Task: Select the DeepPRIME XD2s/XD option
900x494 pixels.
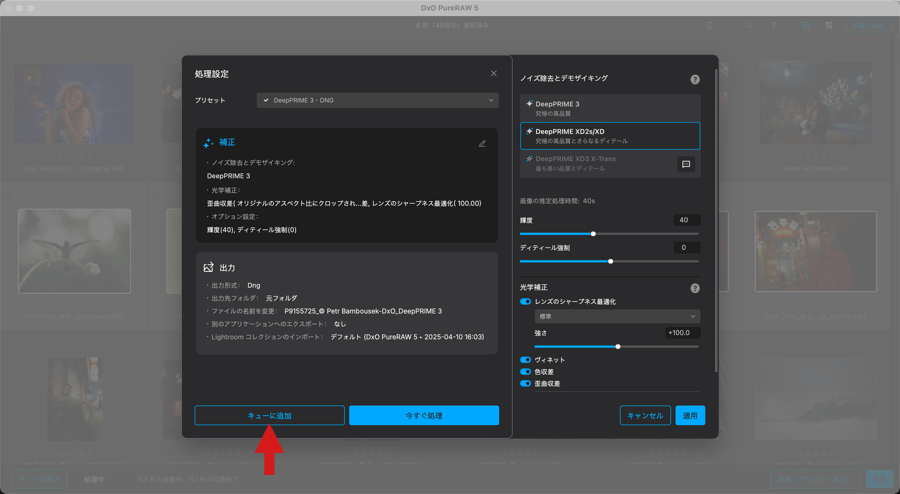Action: click(x=610, y=135)
